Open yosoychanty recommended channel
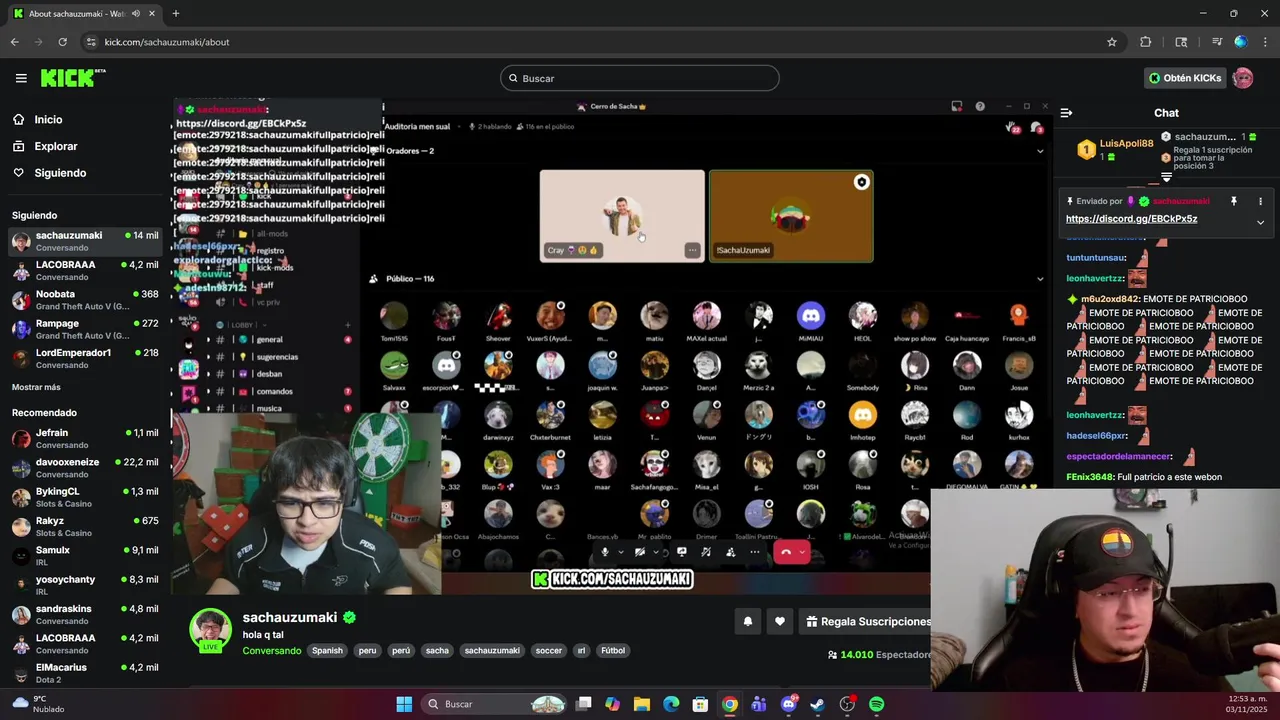 [x=85, y=585]
